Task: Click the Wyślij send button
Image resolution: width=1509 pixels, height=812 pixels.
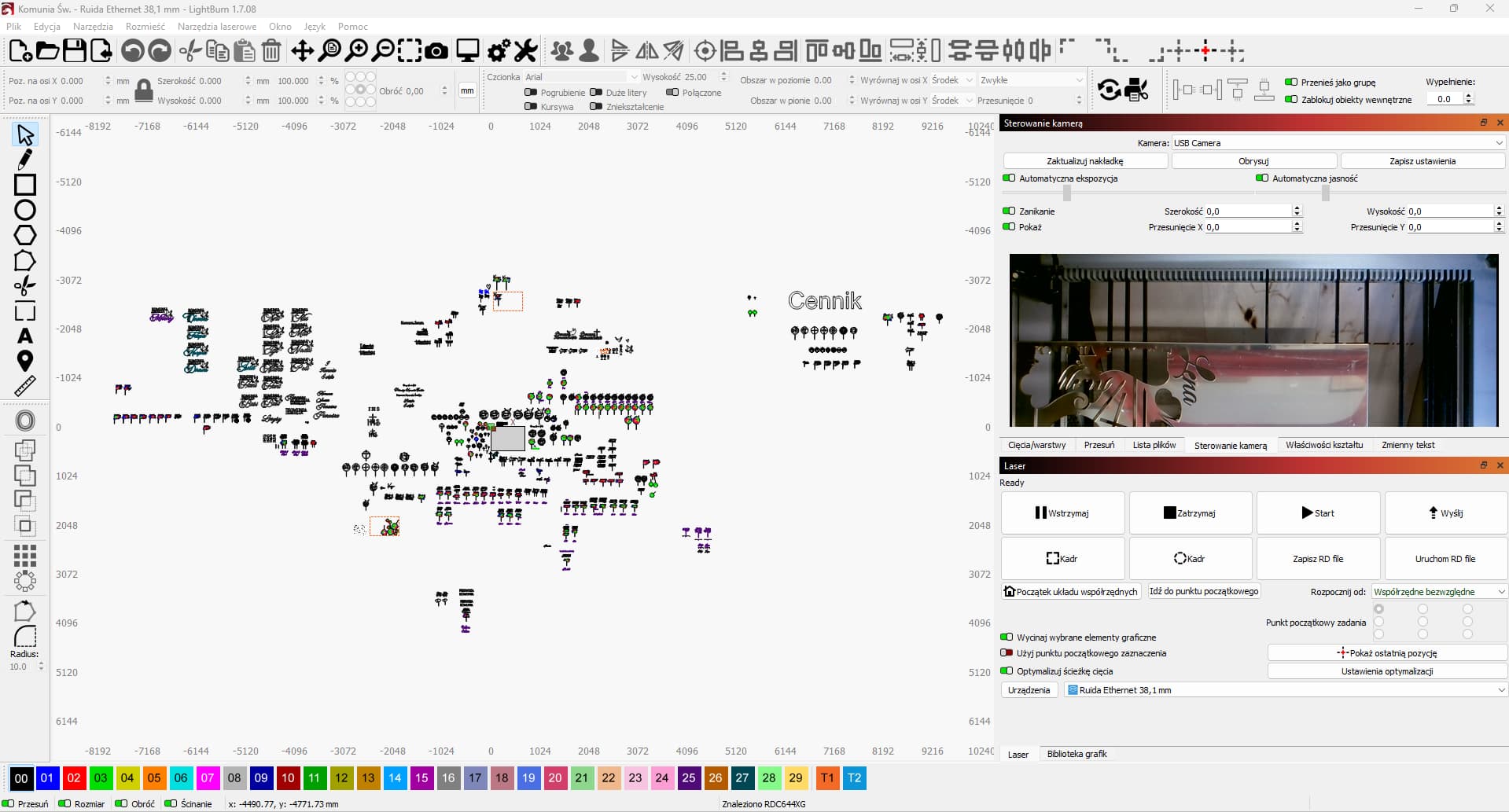Action: coord(1446,513)
